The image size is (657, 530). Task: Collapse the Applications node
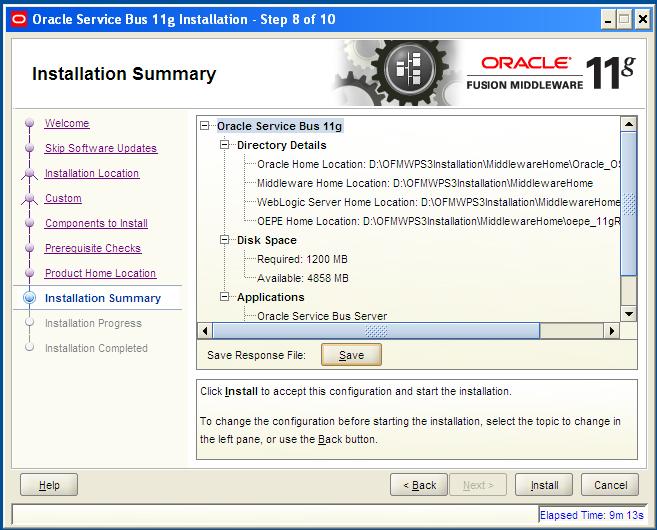click(225, 297)
